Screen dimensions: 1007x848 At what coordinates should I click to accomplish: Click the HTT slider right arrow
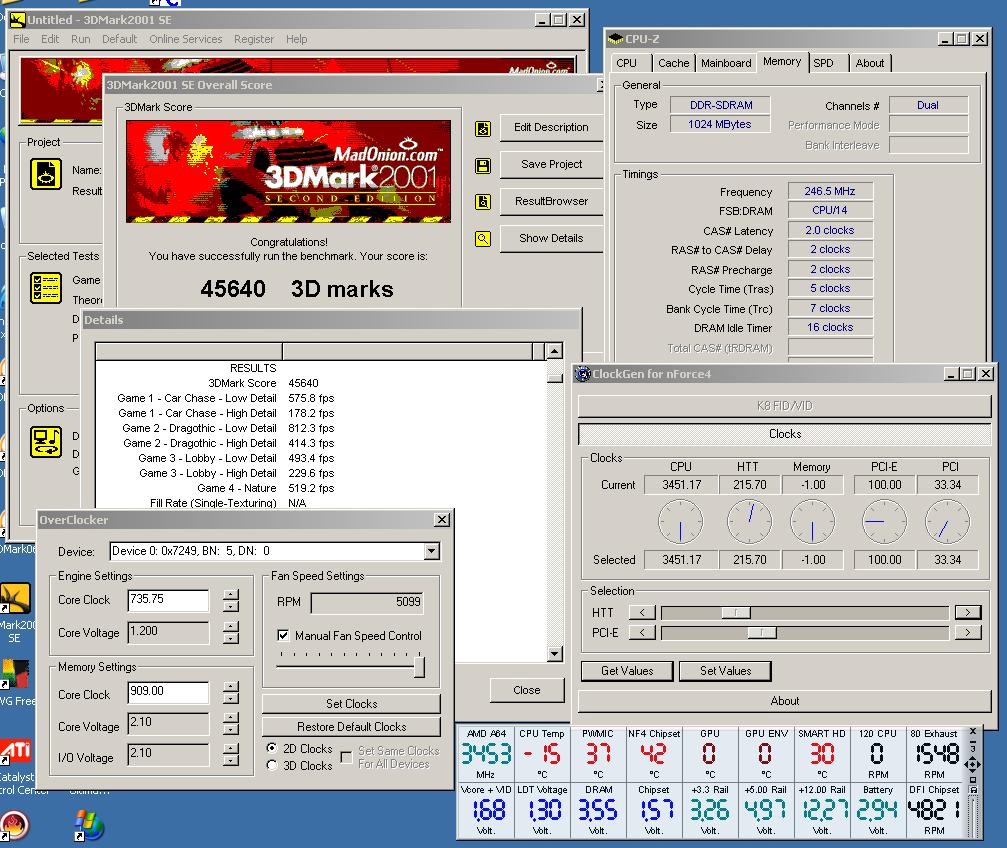pyautogui.click(x=968, y=612)
